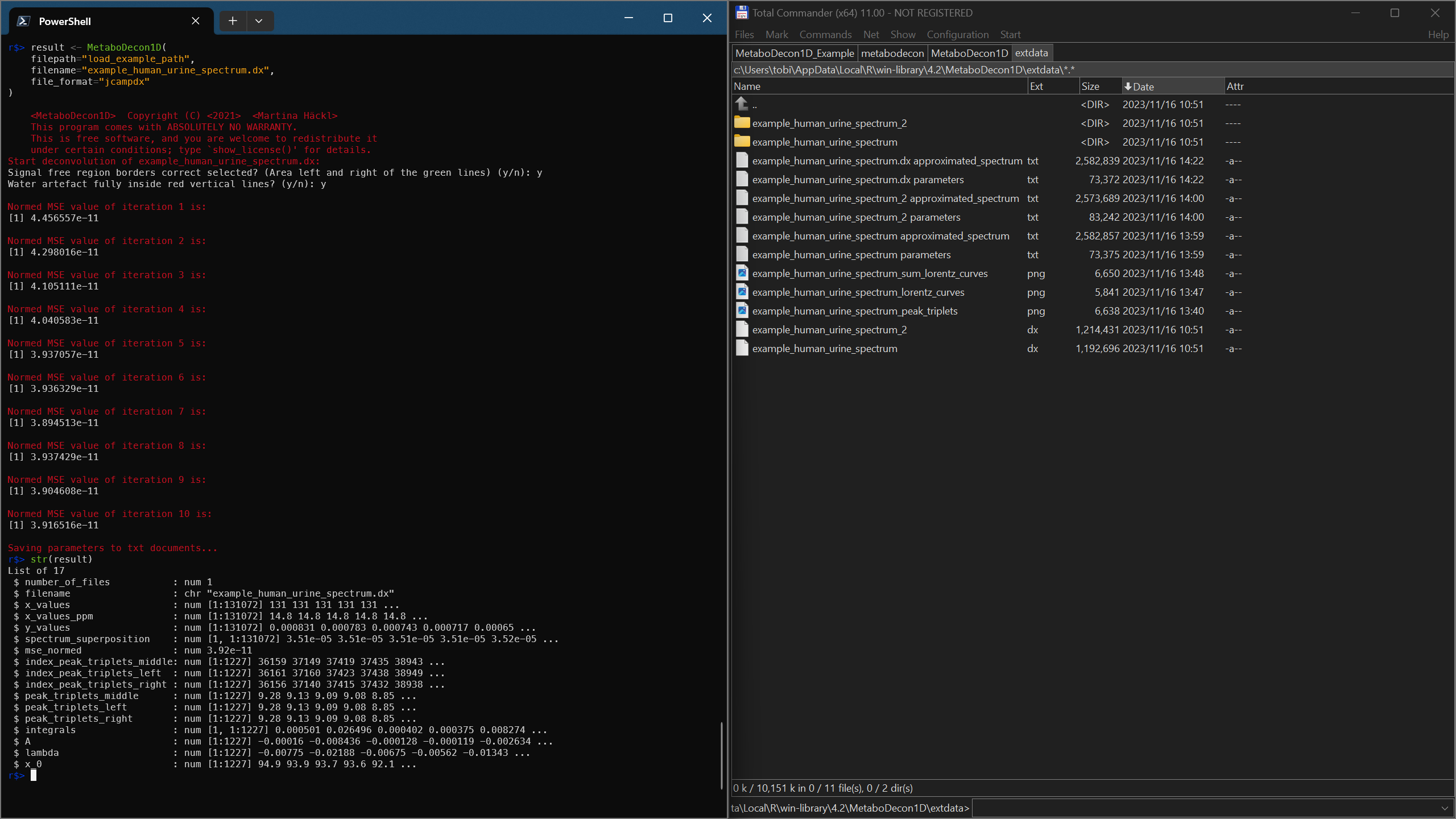Click file icon of example_human_urine_spectrum.dx parameters
The height and width of the screenshot is (819, 1456).
click(x=742, y=179)
